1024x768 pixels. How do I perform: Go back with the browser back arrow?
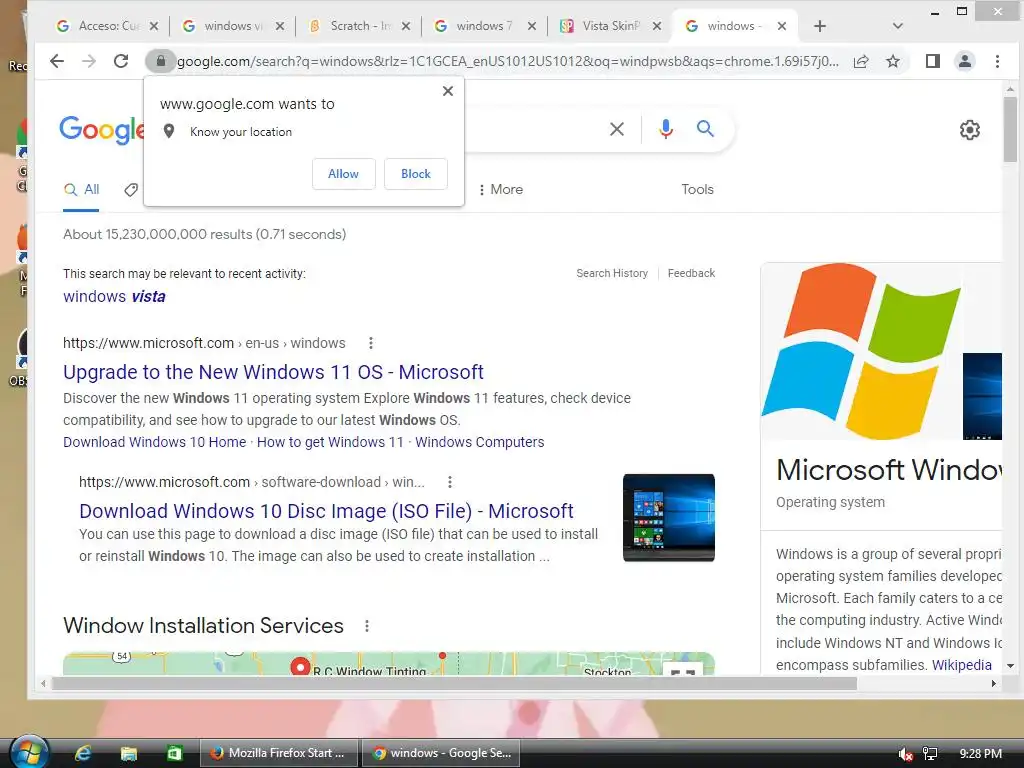[57, 61]
